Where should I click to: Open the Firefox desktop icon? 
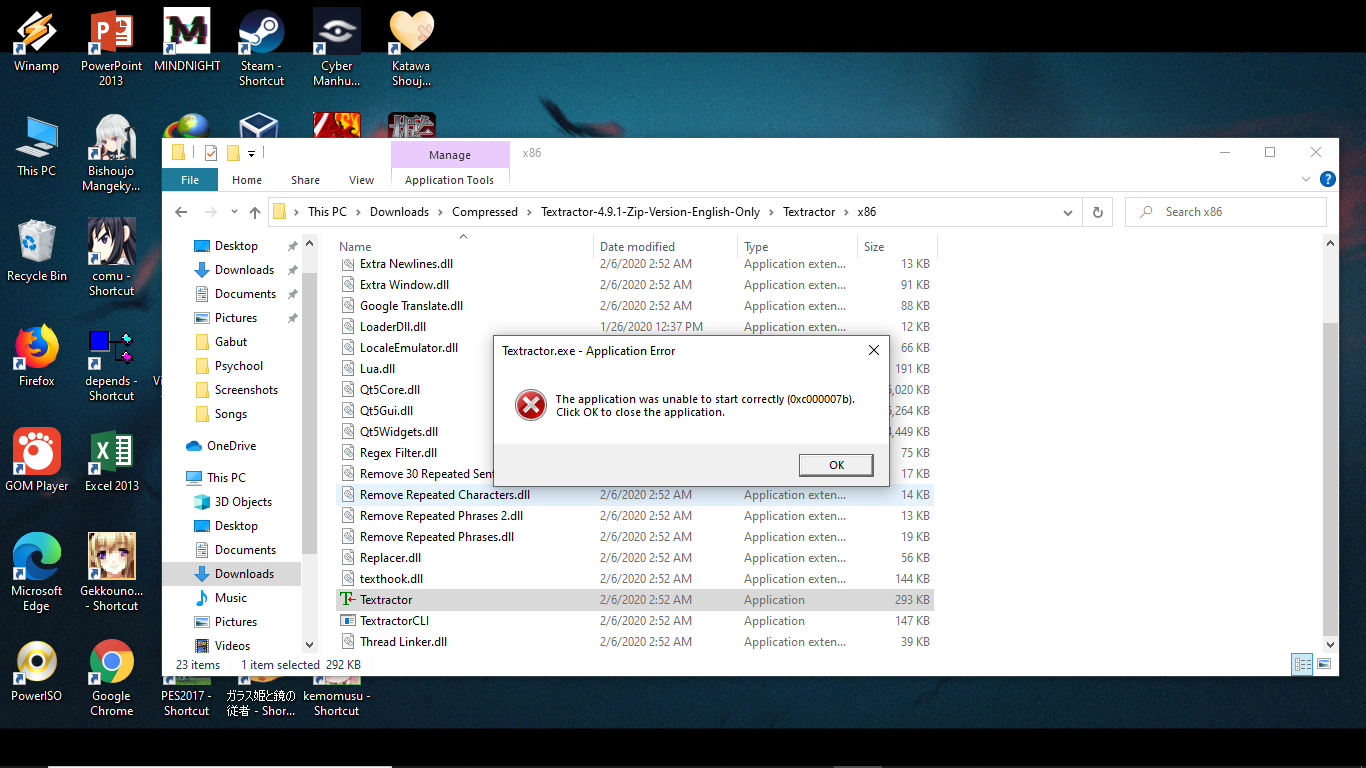click(37, 356)
